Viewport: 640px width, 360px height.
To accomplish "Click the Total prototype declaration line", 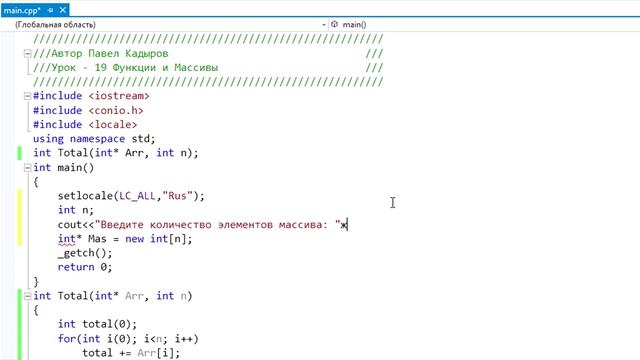I will pyautogui.click(x=116, y=153).
